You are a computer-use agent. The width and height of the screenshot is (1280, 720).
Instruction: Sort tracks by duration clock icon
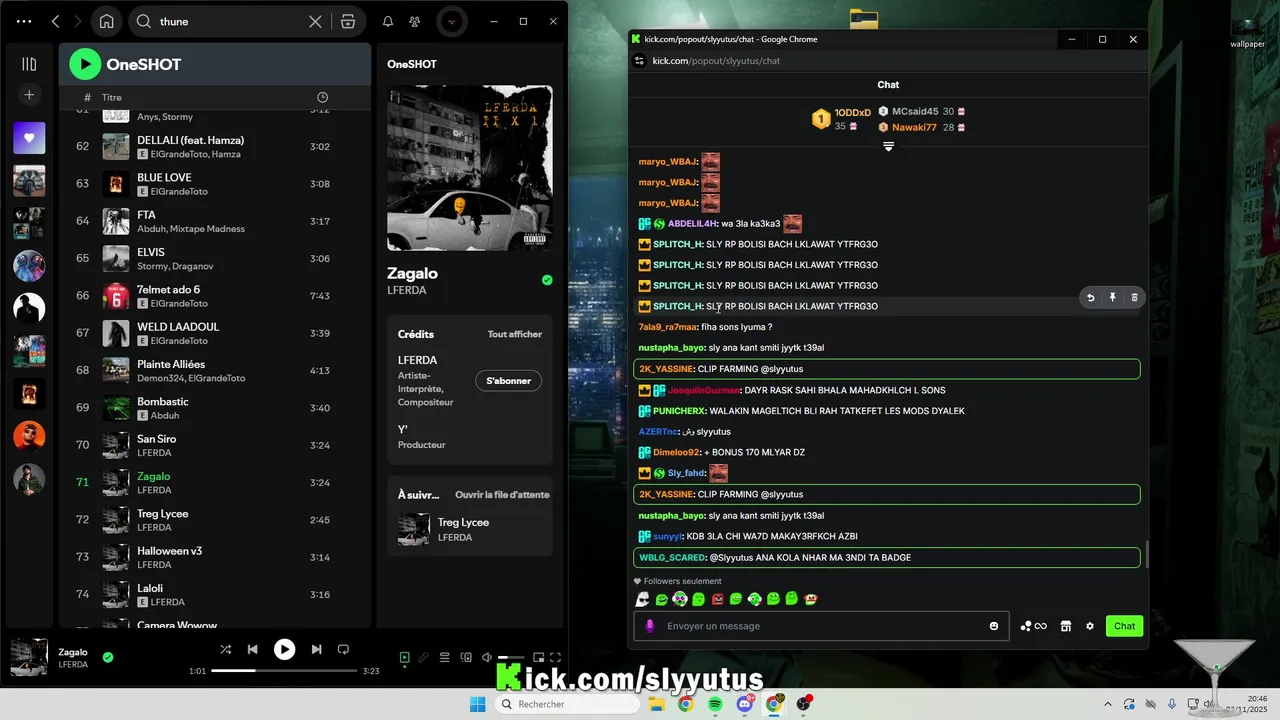pos(322,97)
